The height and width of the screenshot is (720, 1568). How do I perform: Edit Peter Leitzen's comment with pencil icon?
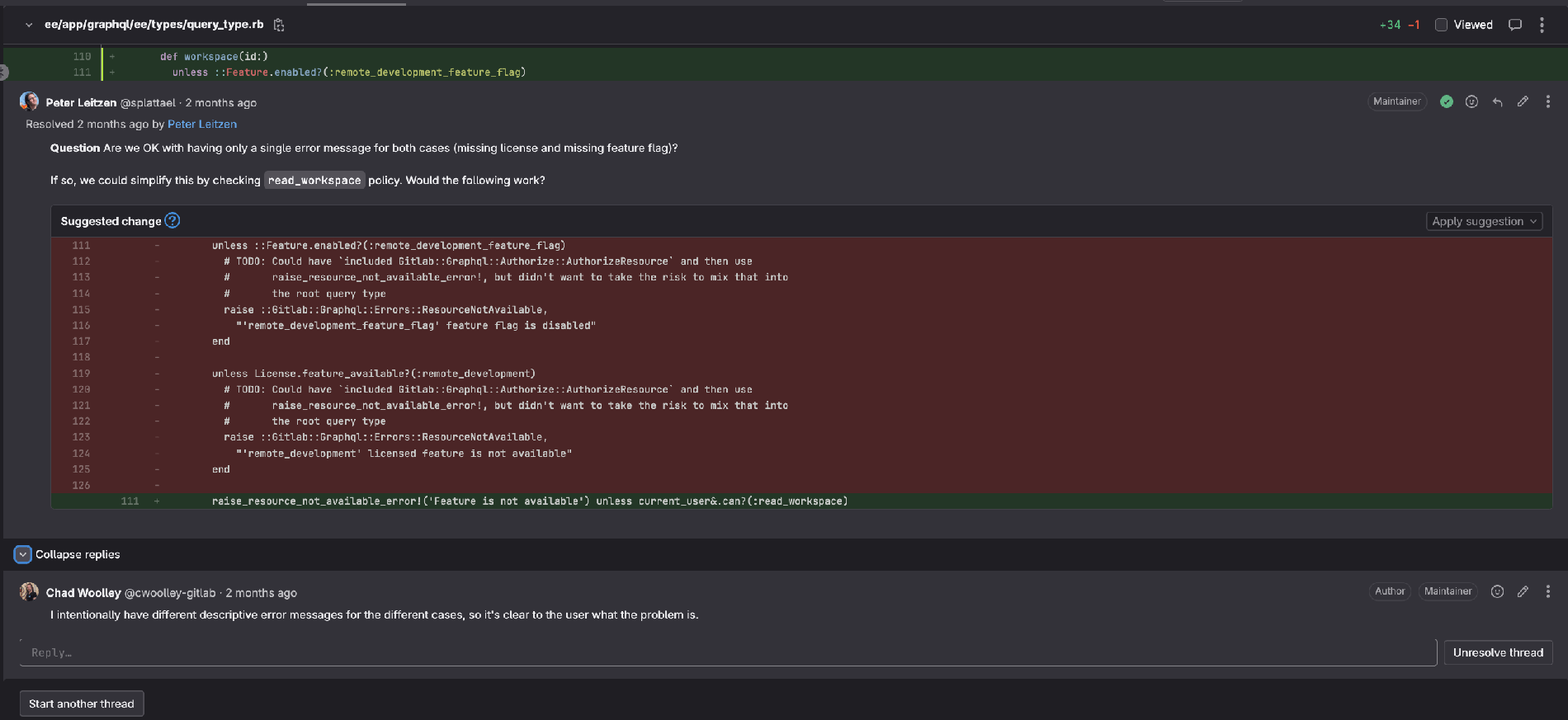coord(1523,101)
